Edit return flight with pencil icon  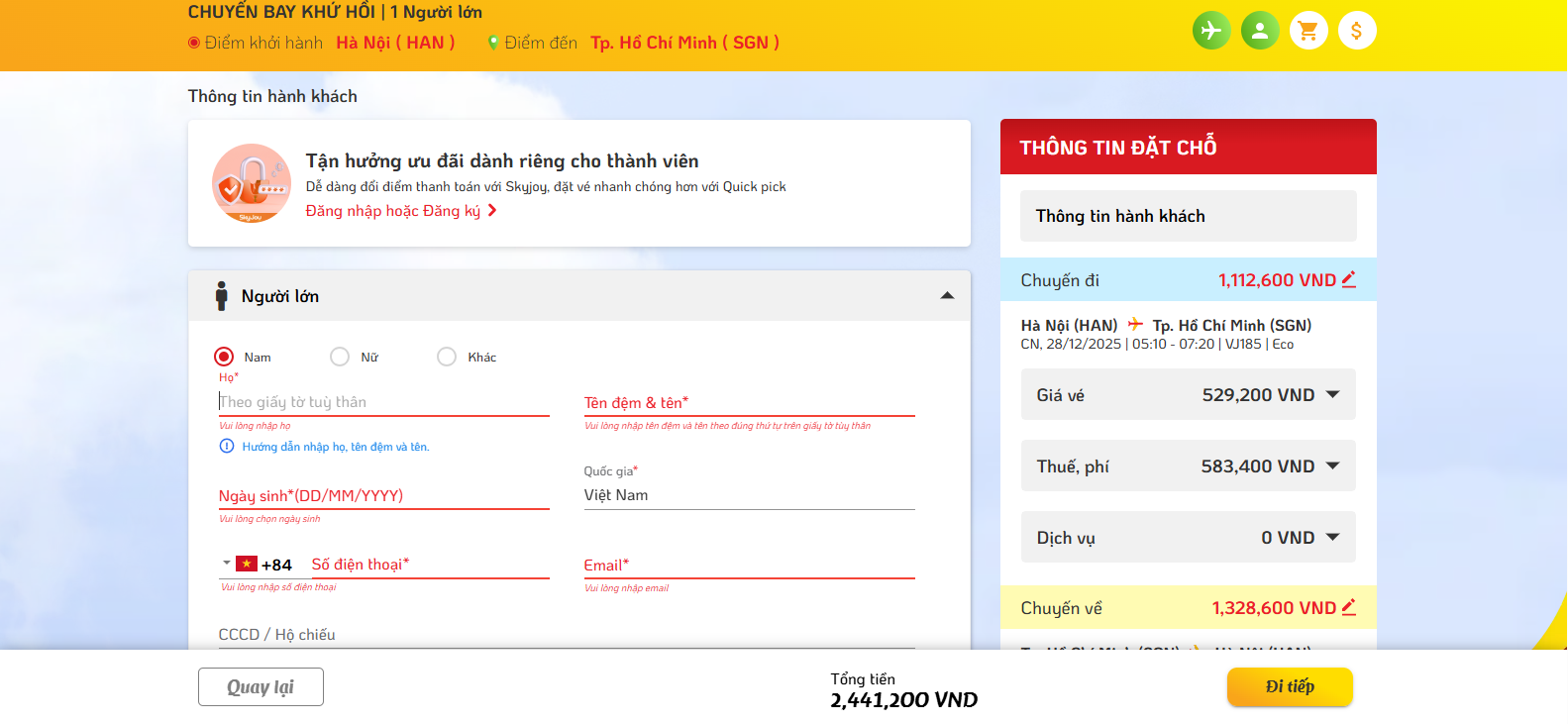coord(1348,607)
